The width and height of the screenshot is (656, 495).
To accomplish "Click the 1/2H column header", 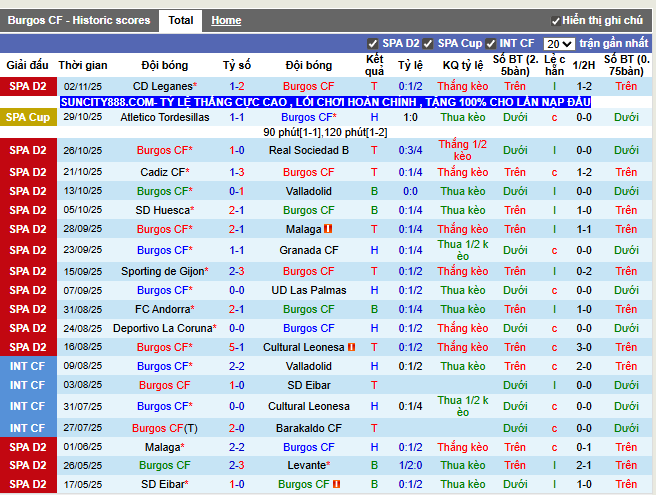I will [x=584, y=65].
